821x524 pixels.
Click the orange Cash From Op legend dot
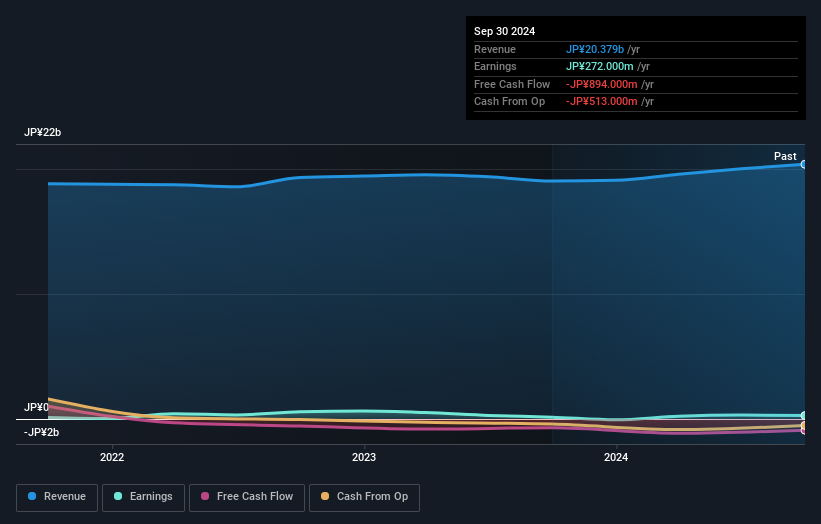tap(325, 496)
